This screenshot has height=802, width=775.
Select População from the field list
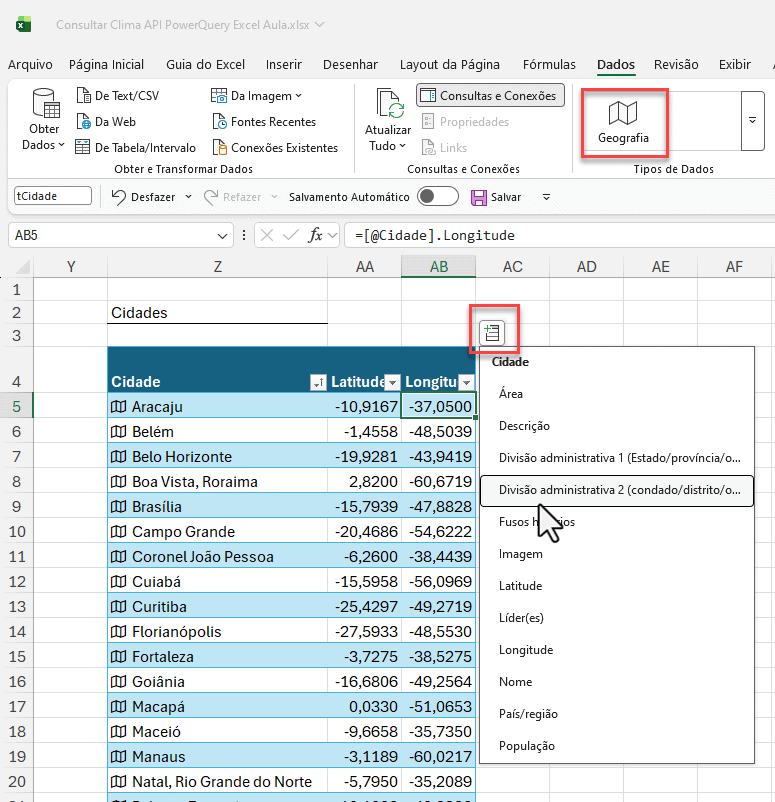(527, 746)
